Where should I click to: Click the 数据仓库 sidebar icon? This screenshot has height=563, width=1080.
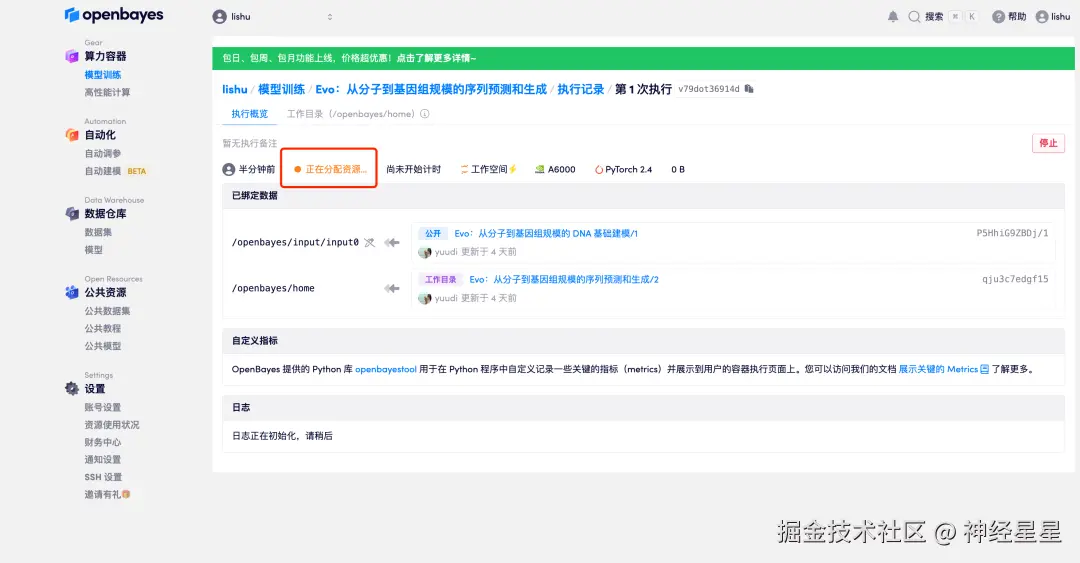tap(72, 214)
